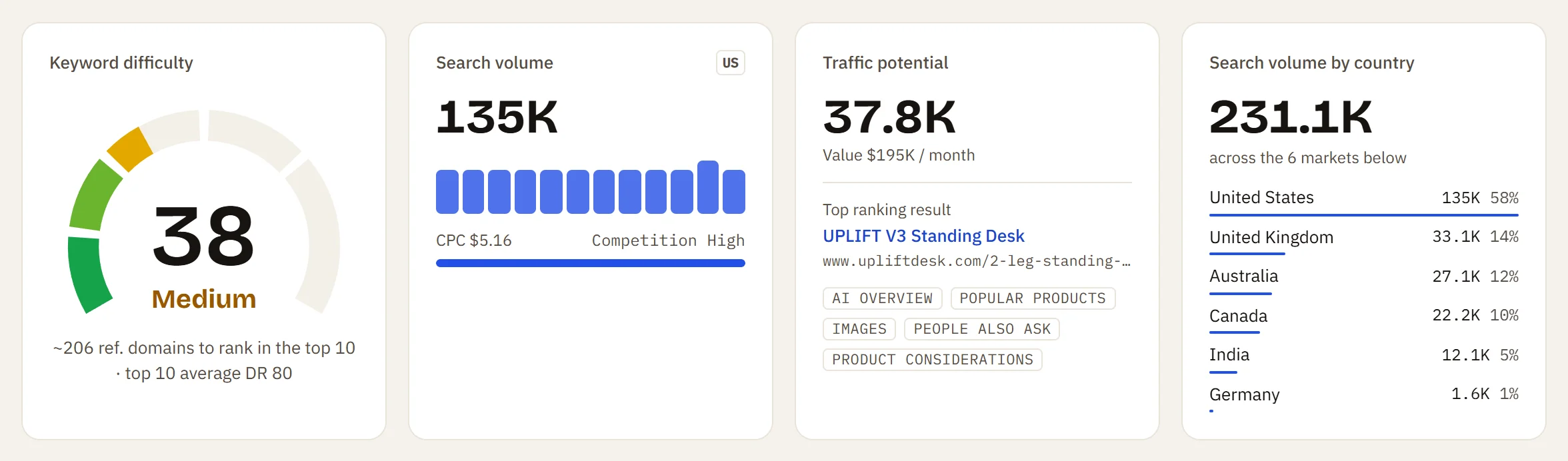The image size is (1568, 461).
Task: Select the PRODUCT CONSIDERATIONS tag
Action: tap(933, 360)
